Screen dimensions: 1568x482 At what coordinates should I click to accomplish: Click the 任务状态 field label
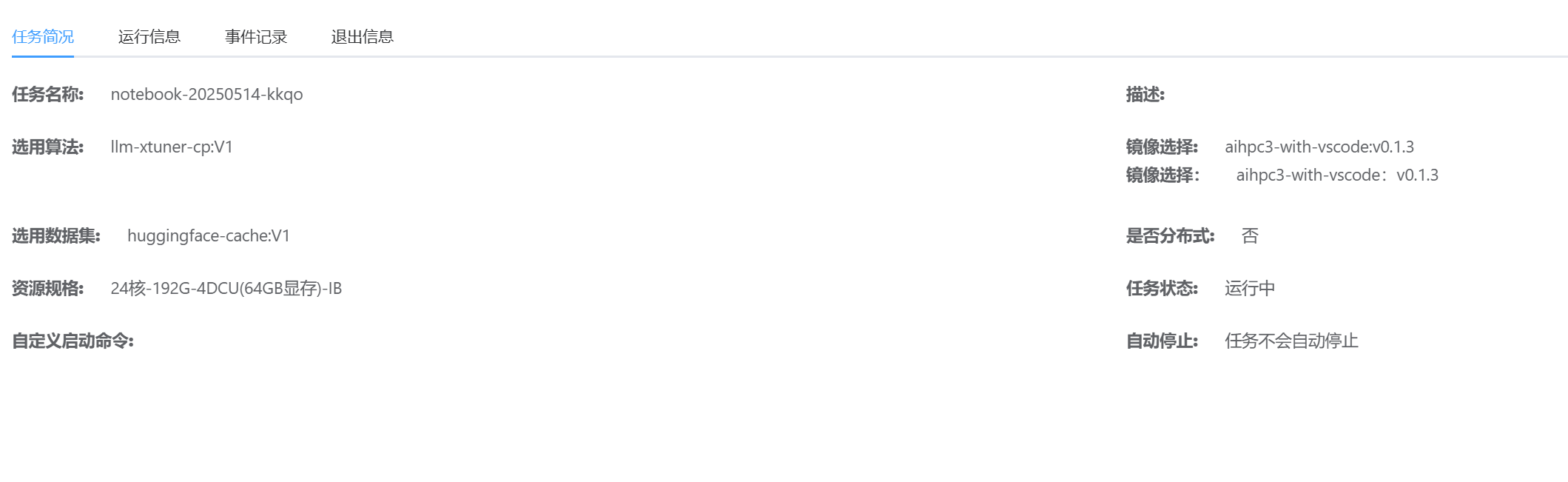(1162, 289)
